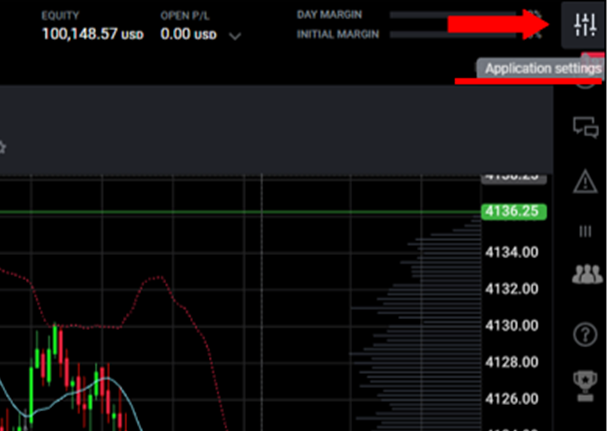Expand the Open P/L dropdown chevron
Screen dimensions: 608x431
[x=235, y=36]
